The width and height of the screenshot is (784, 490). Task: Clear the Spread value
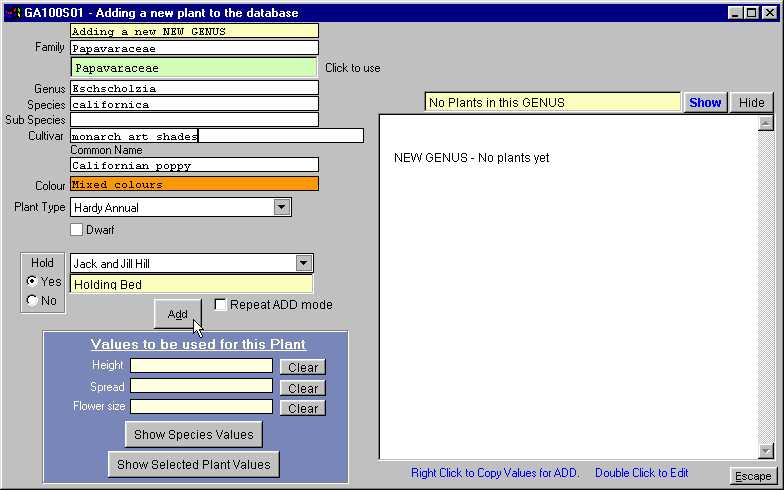tap(302, 388)
